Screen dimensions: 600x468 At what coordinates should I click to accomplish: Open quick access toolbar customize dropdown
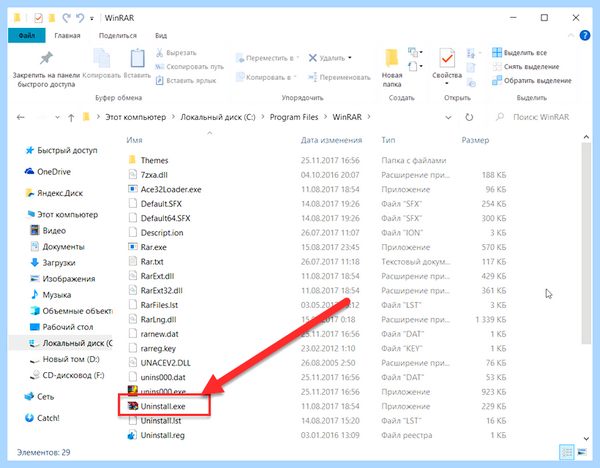(92, 18)
